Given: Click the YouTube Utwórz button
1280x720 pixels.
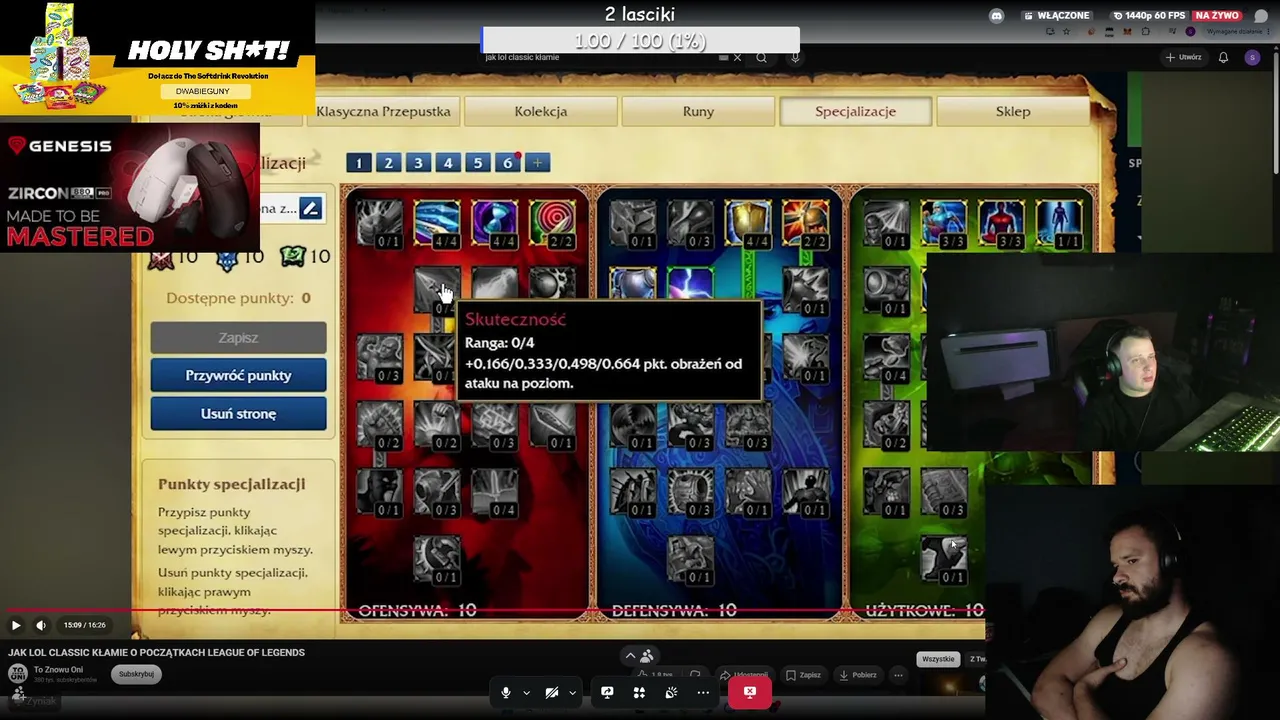Looking at the screenshot, I should click(x=1183, y=57).
